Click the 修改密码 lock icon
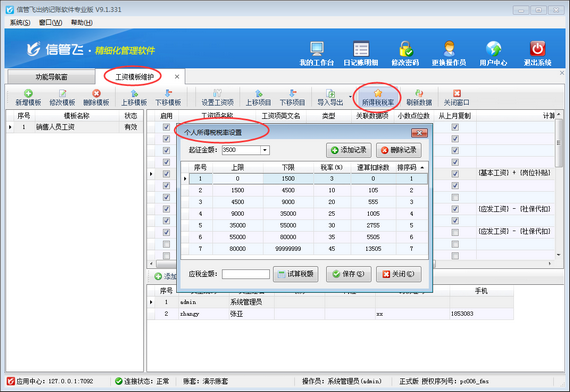 (x=405, y=49)
